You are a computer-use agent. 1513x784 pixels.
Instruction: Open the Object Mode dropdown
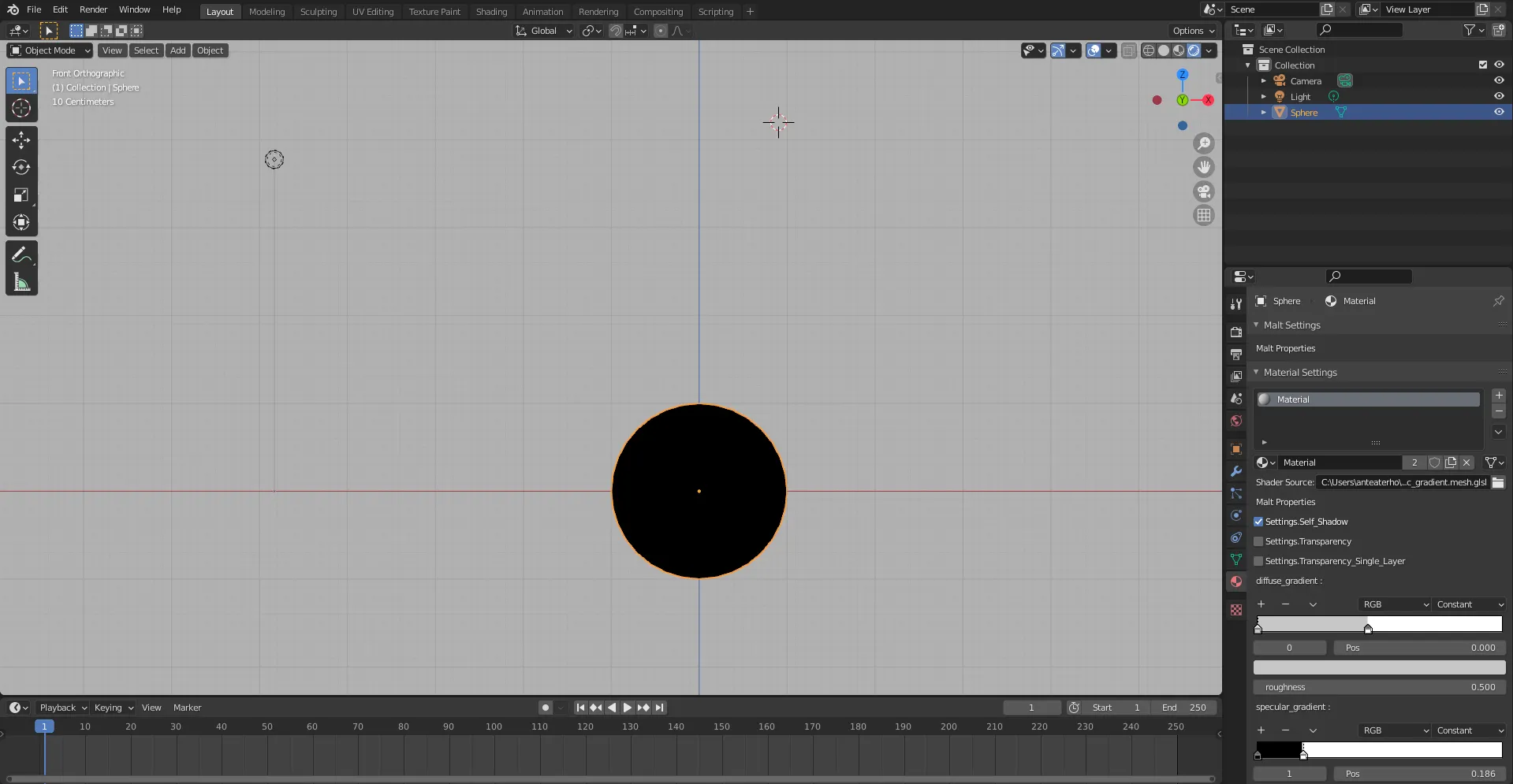[50, 50]
